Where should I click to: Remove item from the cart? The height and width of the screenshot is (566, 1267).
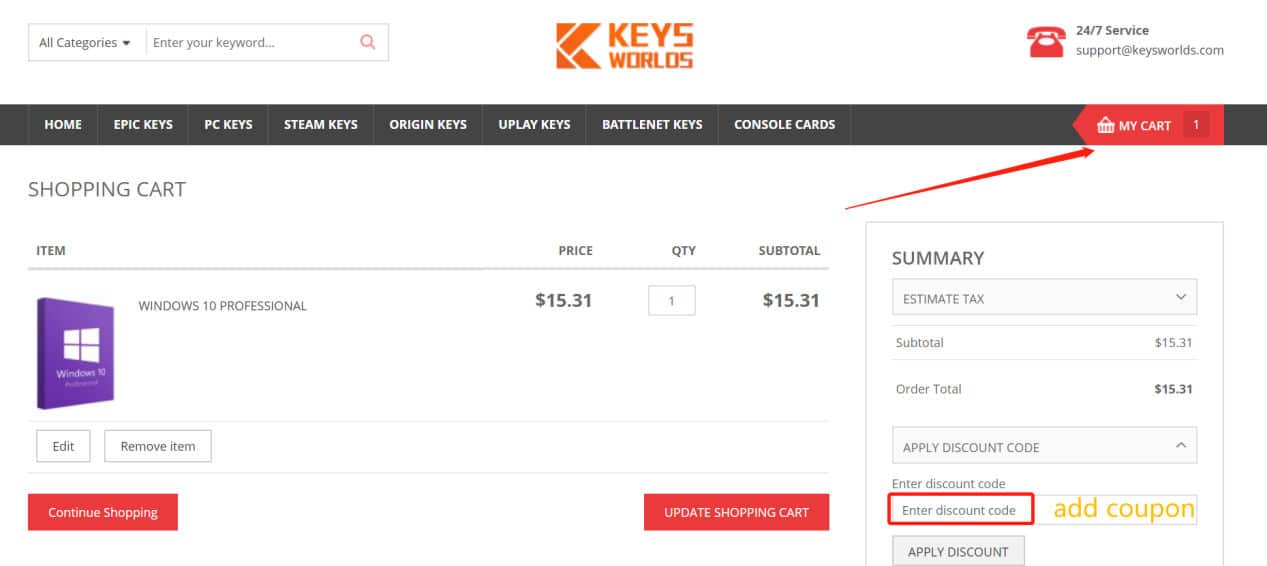tap(158, 446)
